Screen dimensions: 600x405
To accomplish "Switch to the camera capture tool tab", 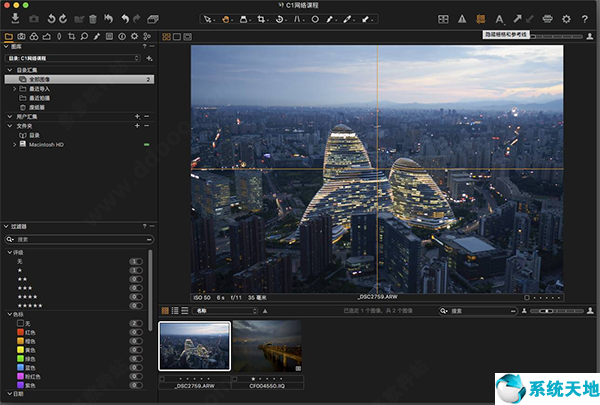I will point(23,36).
